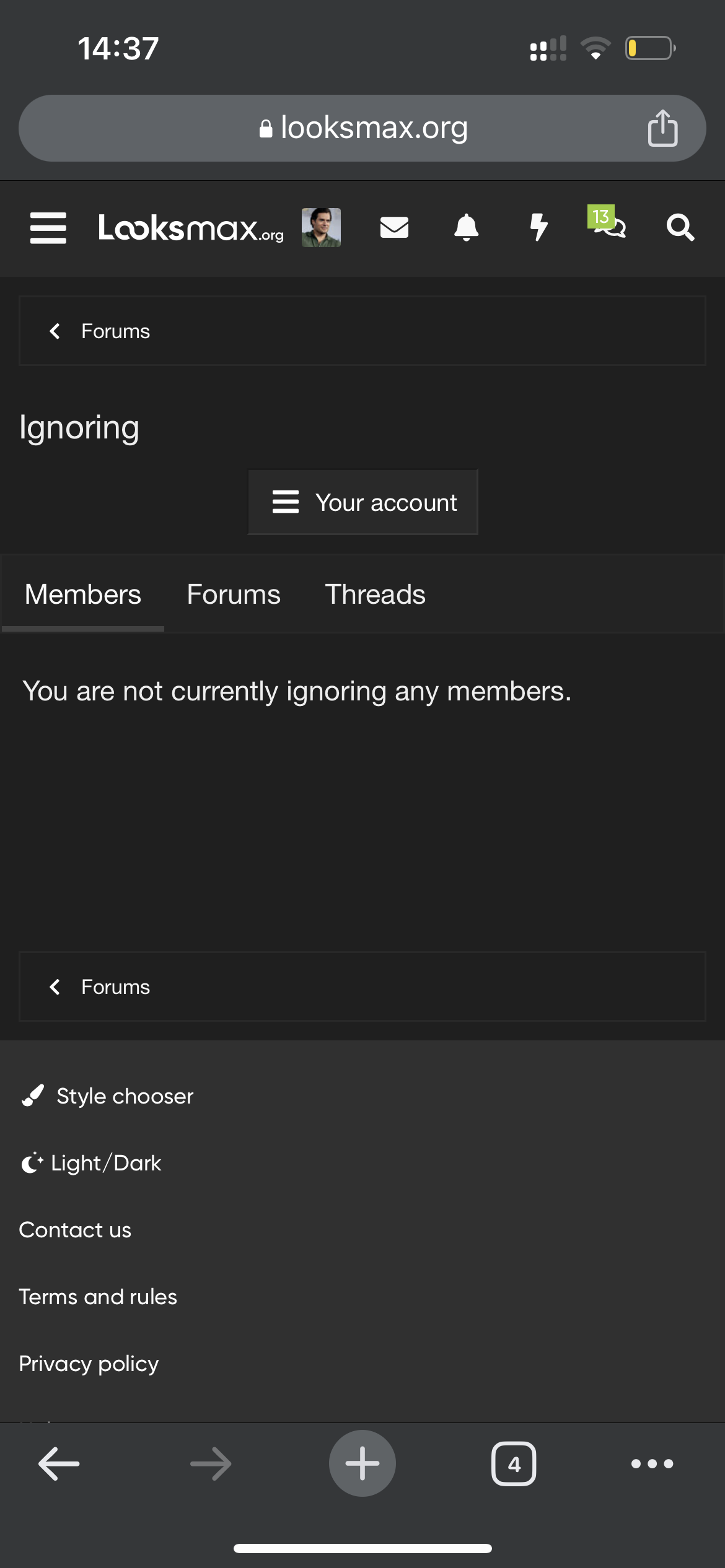Tap the looksmax.org address bar

coord(362,128)
